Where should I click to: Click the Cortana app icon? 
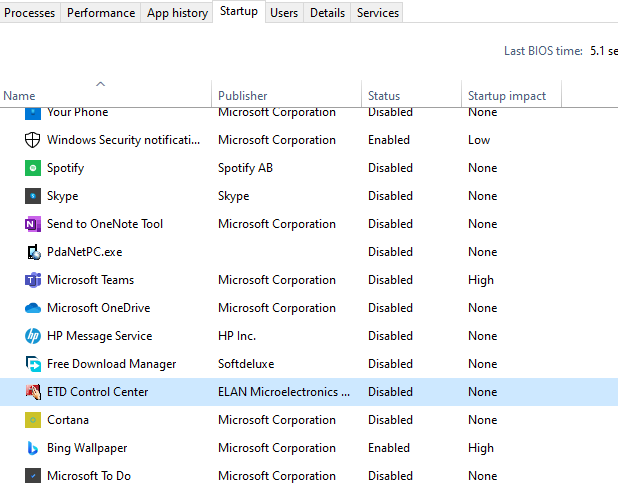click(33, 420)
